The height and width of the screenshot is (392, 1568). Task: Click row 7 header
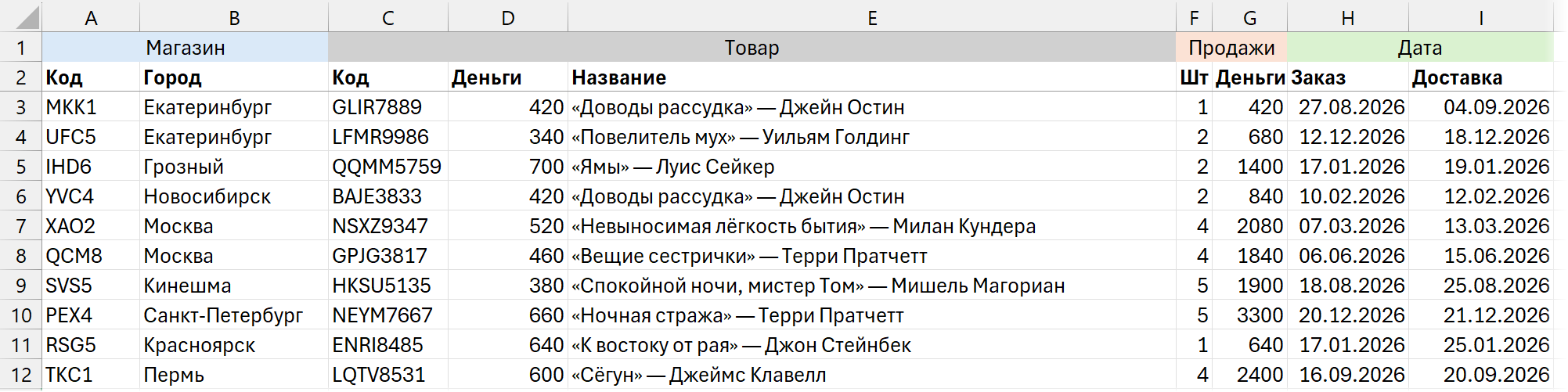point(21,226)
